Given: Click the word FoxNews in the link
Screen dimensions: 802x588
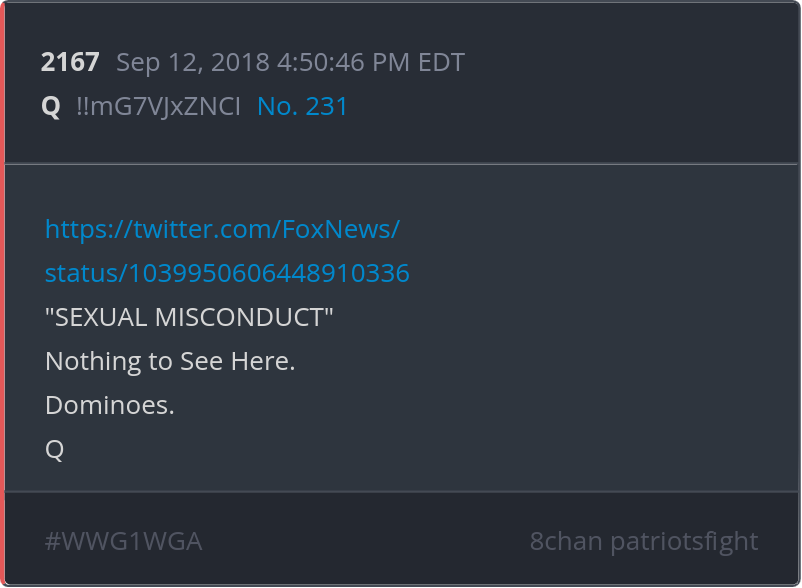Looking at the screenshot, I should tap(337, 229).
